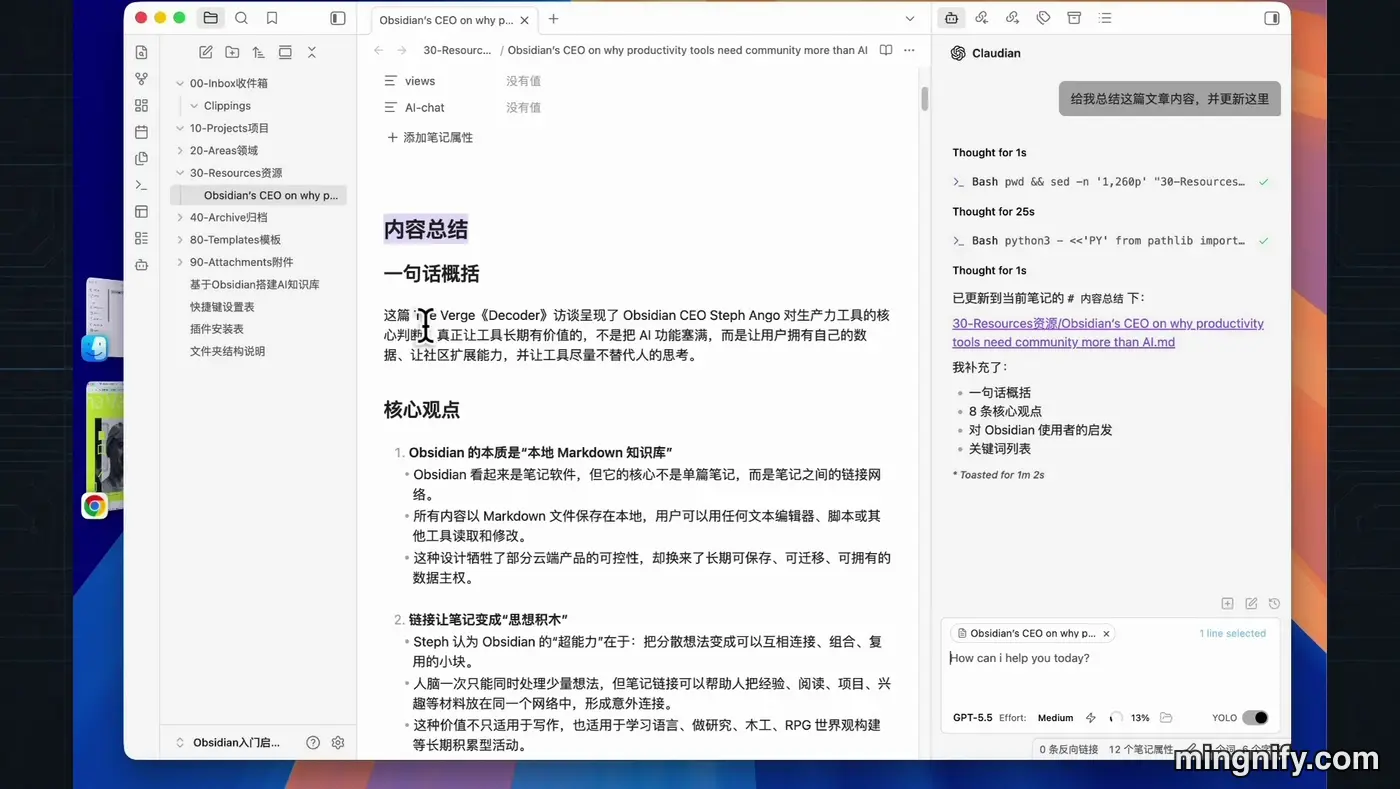
Task: Open the outline tab in right sidebar
Action: tap(1104, 18)
